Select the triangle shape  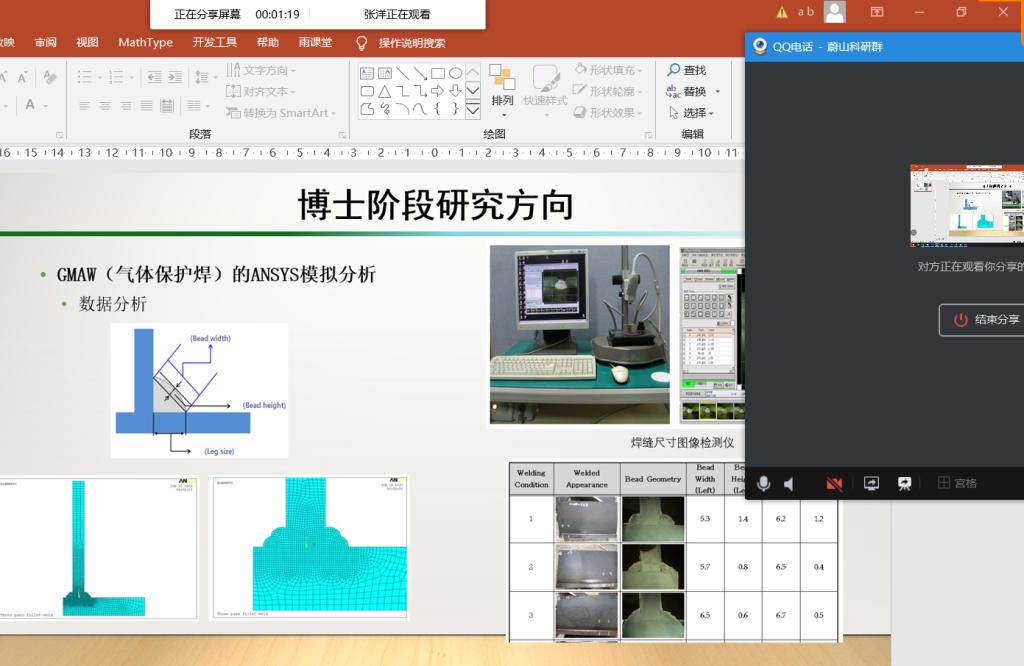coord(385,91)
